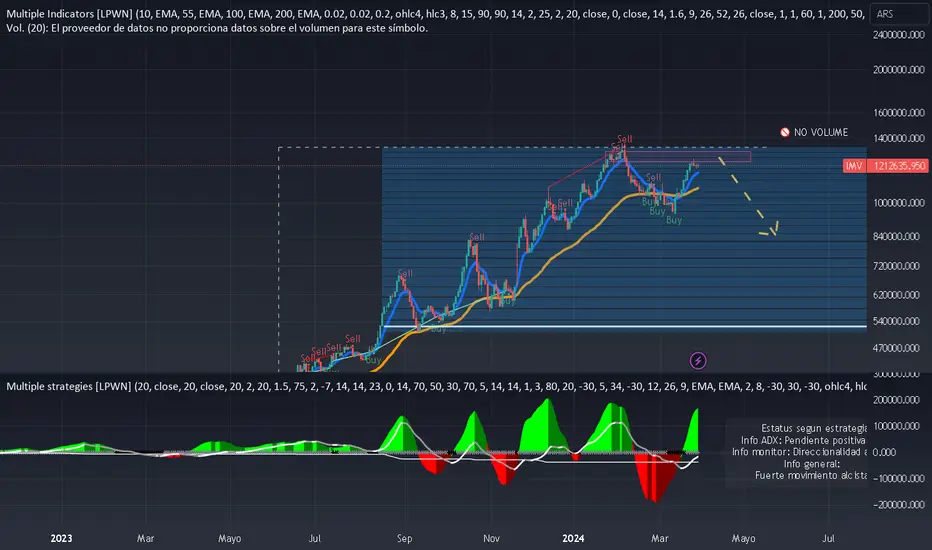Click the Sep label on the time axis
The height and width of the screenshot is (550, 932).
point(404,538)
